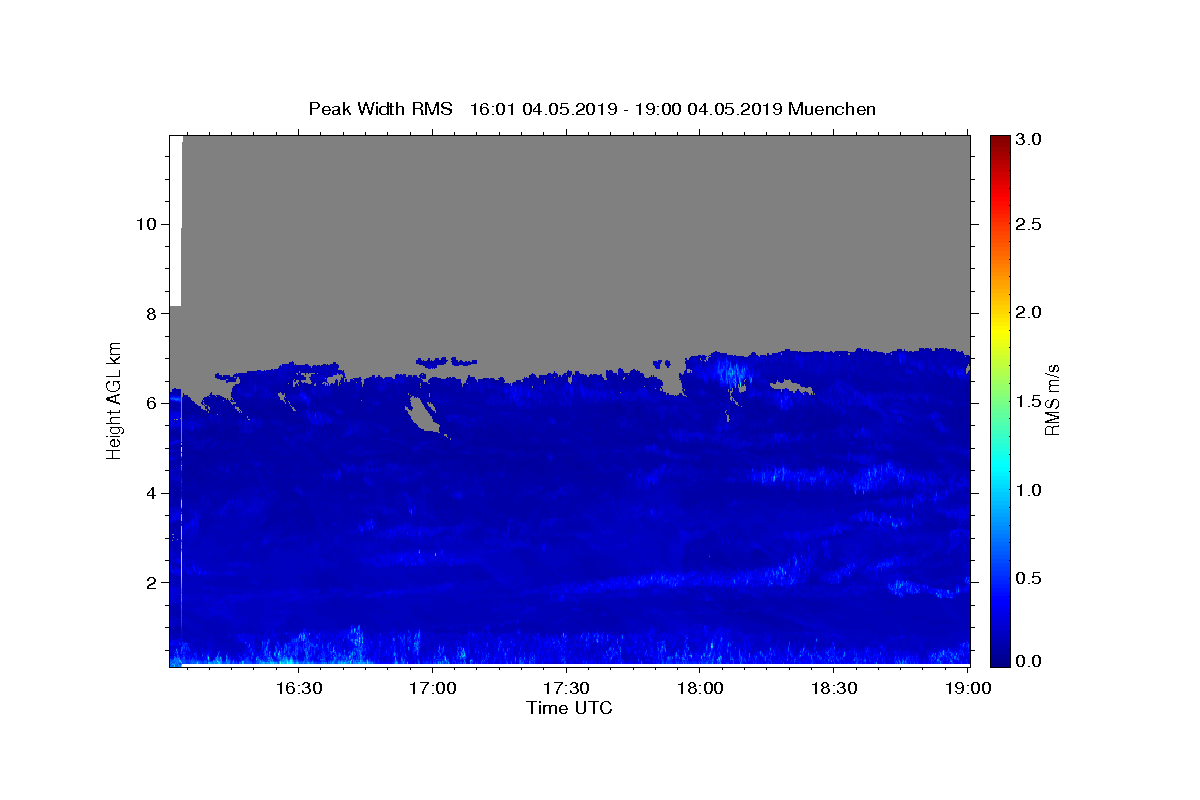Pick the dark red top of colorbar
Screen dimensions: 1200x800
1000,142
